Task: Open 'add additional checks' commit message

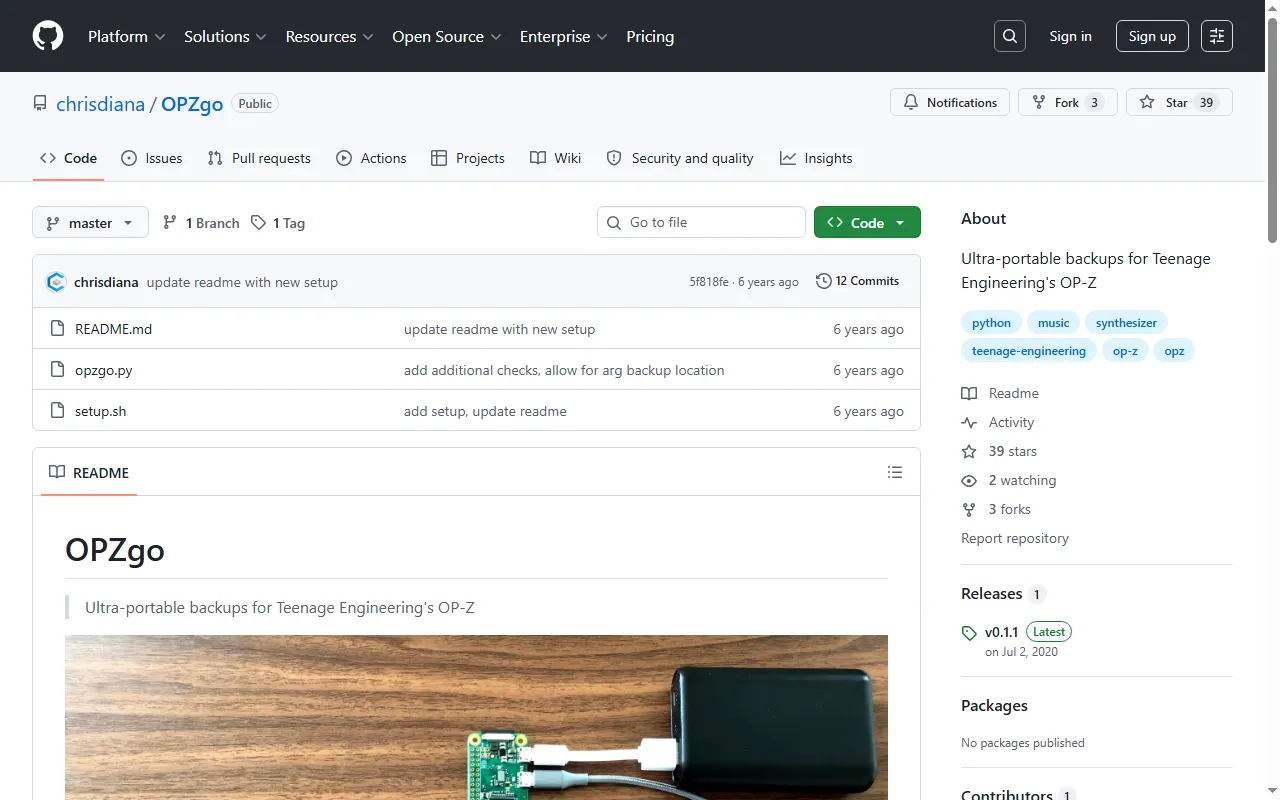Action: 564,370
